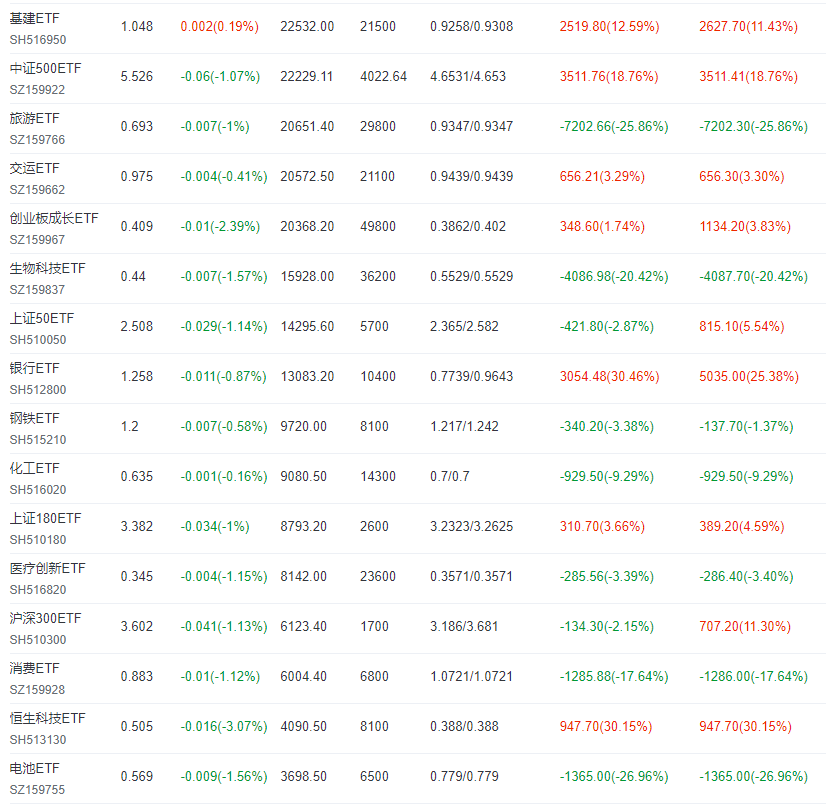Click stock code SZ159662

click(x=37, y=190)
